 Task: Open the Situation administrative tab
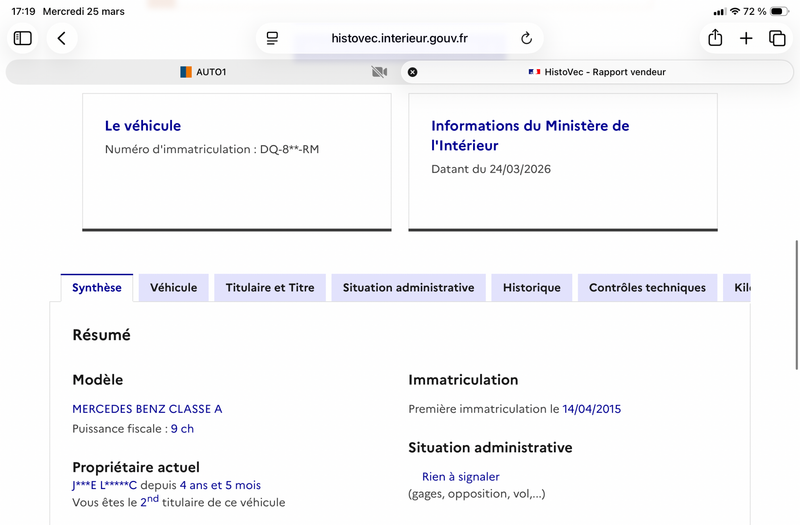[x=408, y=288]
